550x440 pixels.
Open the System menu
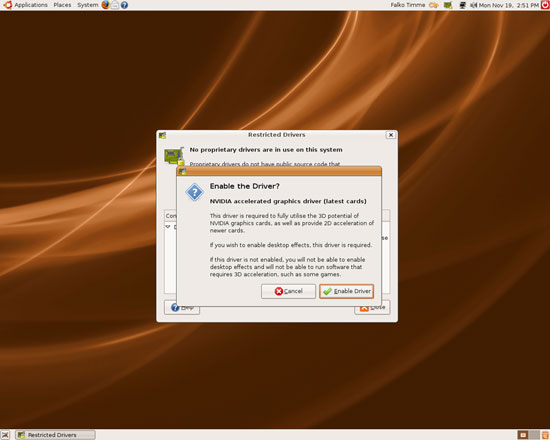pyautogui.click(x=88, y=5)
